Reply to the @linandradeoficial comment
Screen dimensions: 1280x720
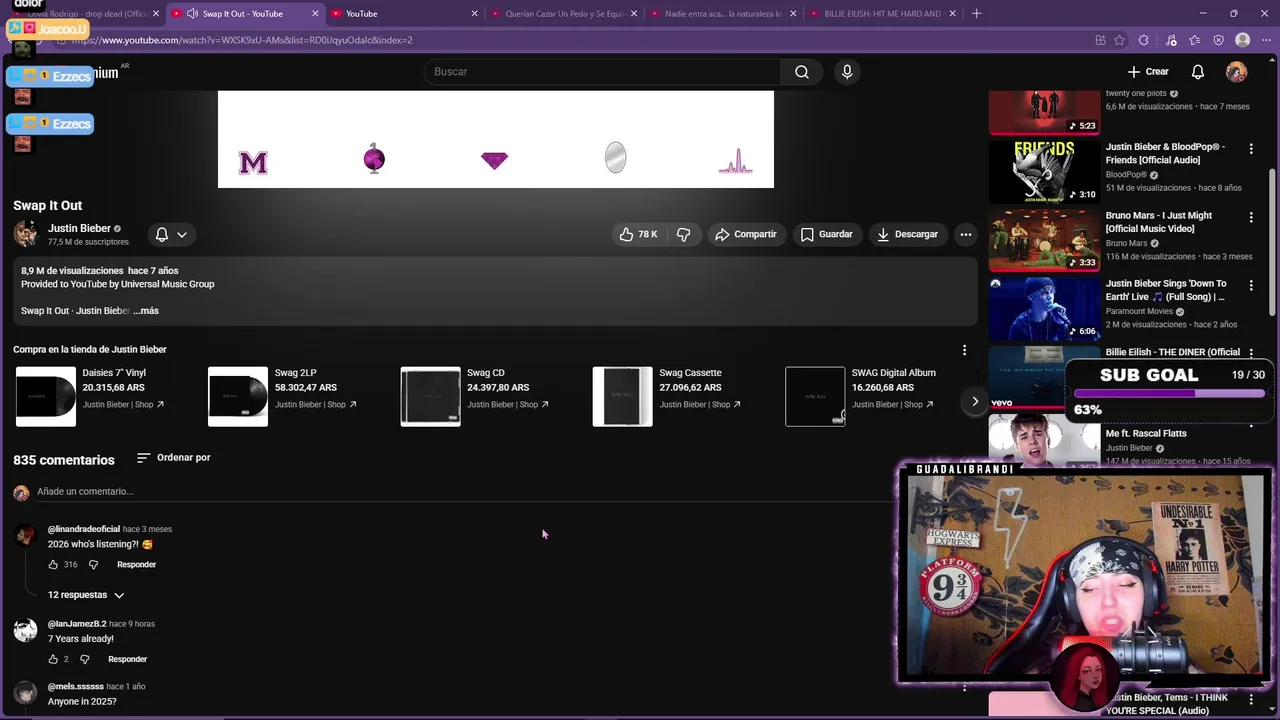tap(136, 565)
